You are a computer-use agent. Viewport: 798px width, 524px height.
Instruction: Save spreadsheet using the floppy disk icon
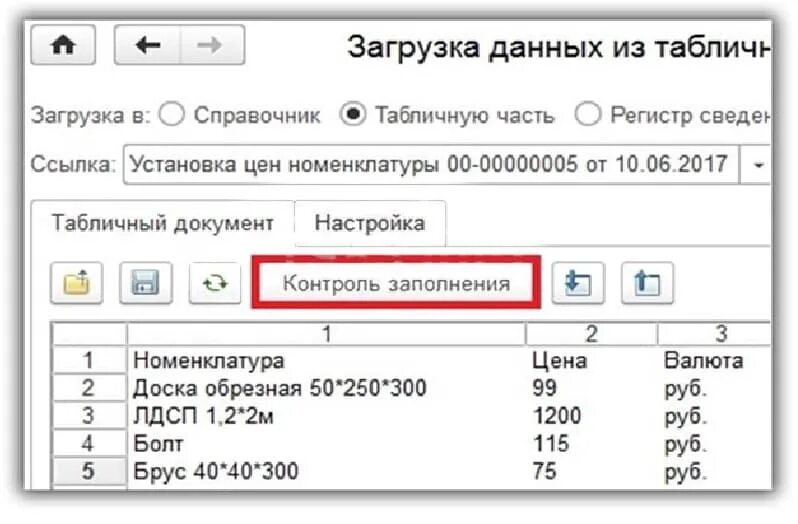point(146,283)
